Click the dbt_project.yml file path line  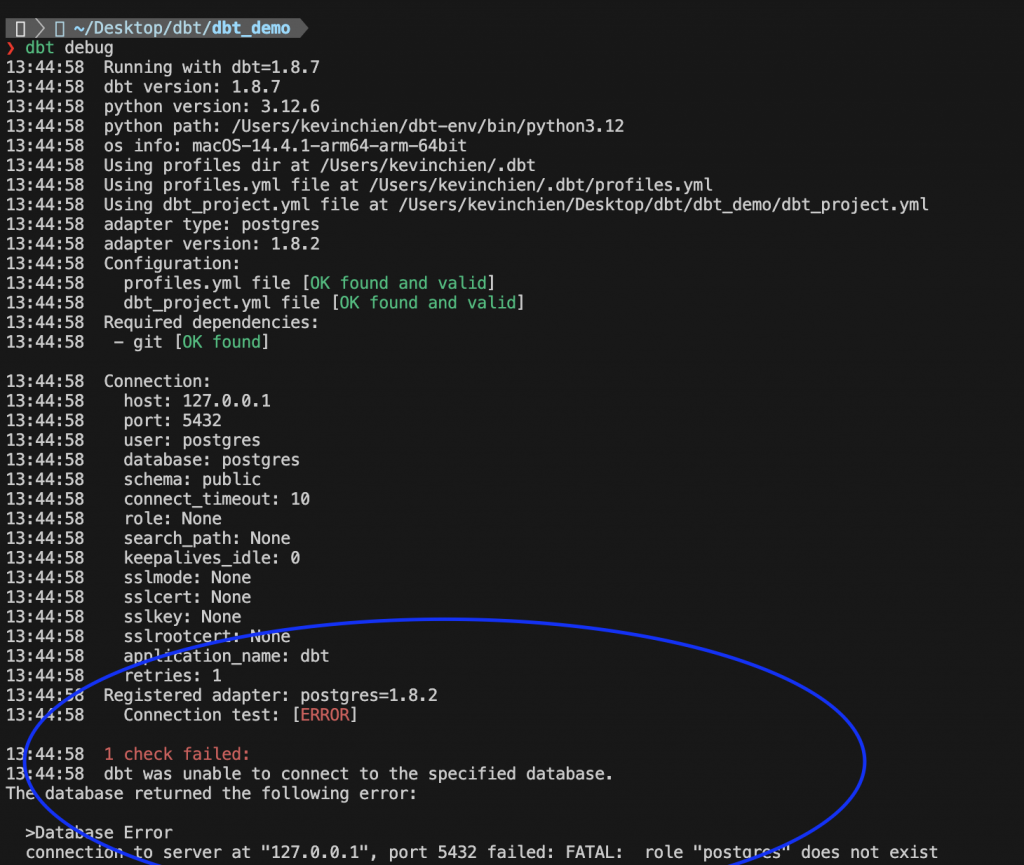coord(516,205)
